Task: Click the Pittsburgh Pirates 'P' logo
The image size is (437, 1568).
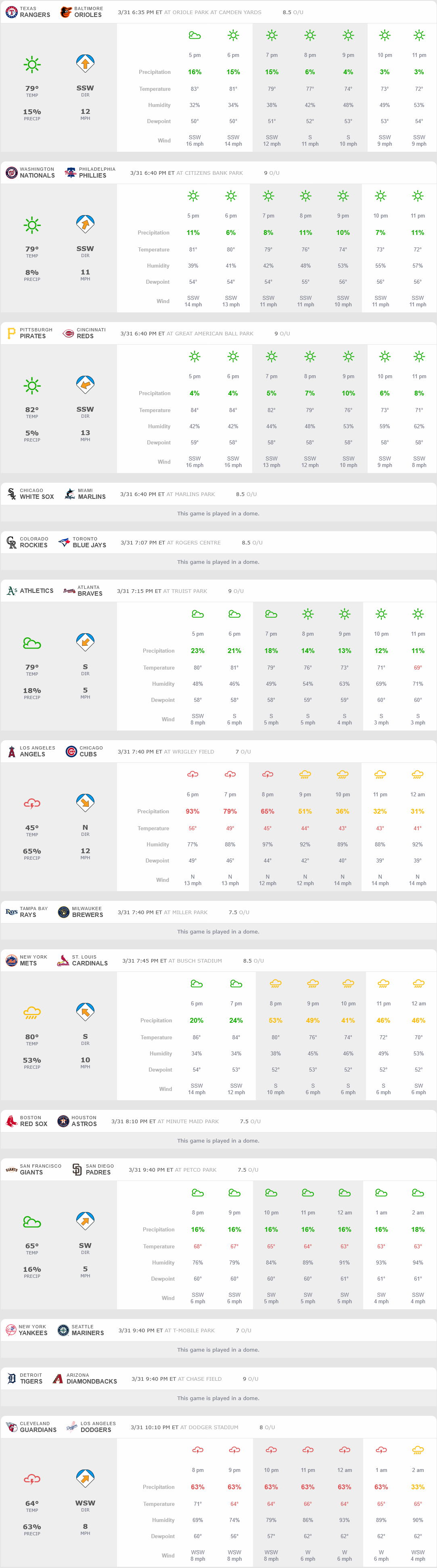Action: click(11, 333)
